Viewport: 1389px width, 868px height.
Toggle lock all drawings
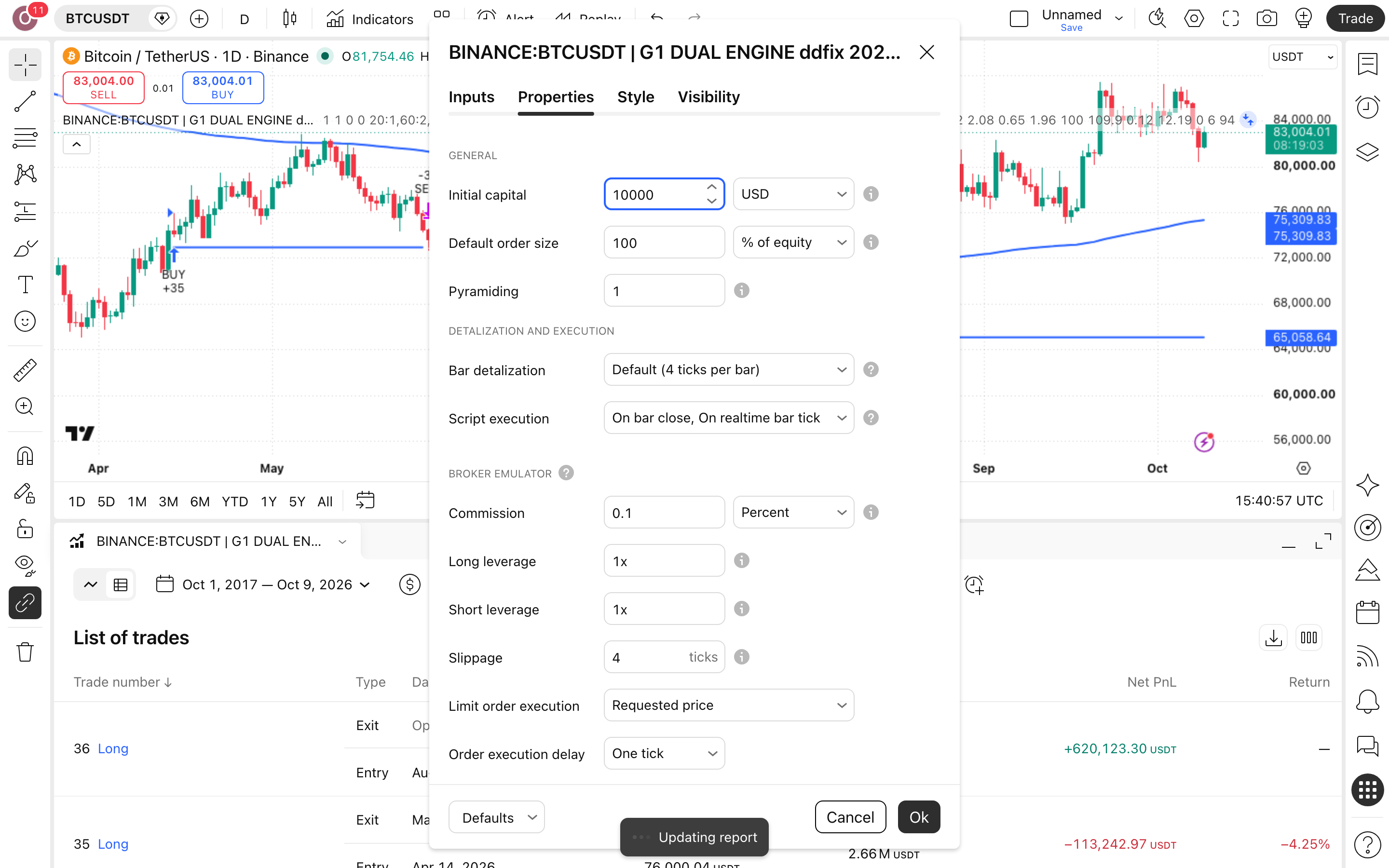25,529
